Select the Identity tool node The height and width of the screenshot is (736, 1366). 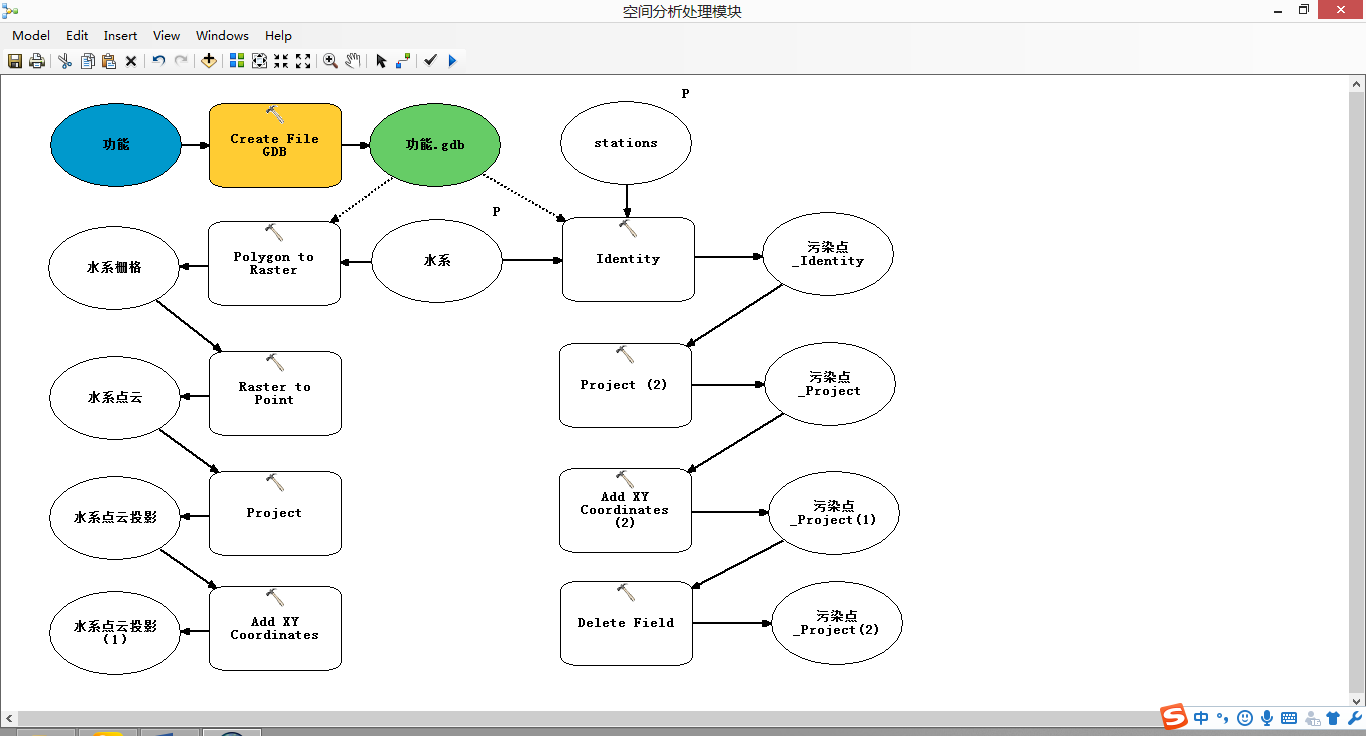[628, 259]
